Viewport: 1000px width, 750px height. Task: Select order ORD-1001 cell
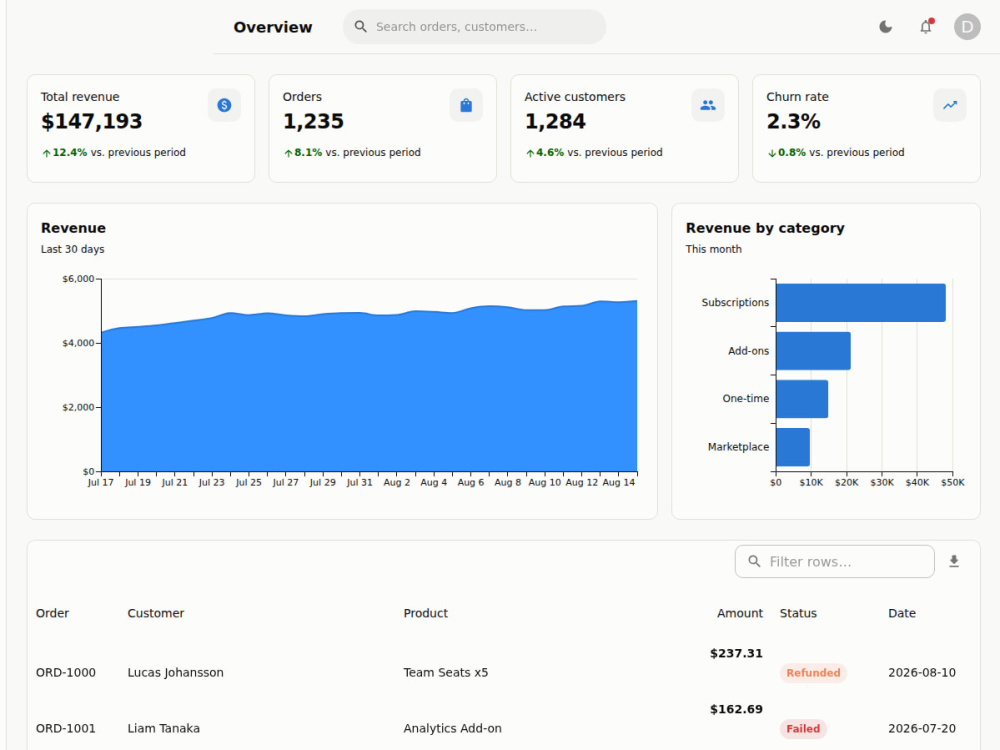tap(66, 728)
